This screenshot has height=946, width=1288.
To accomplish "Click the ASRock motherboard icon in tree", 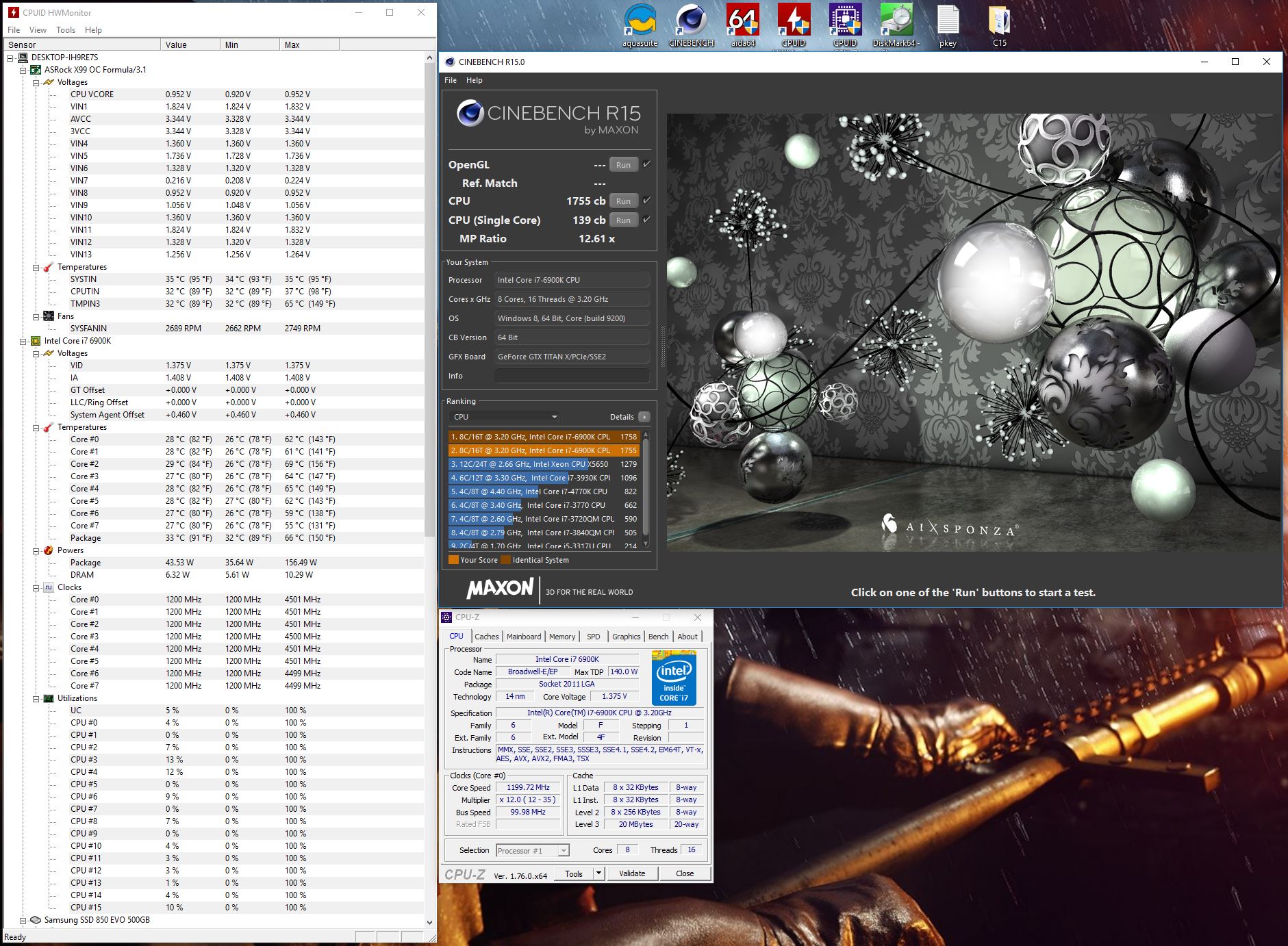I will 36,70.
